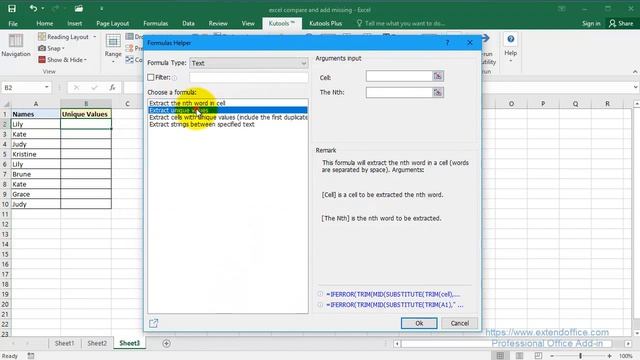Switch to Page Break Preview in status bar

(538, 356)
